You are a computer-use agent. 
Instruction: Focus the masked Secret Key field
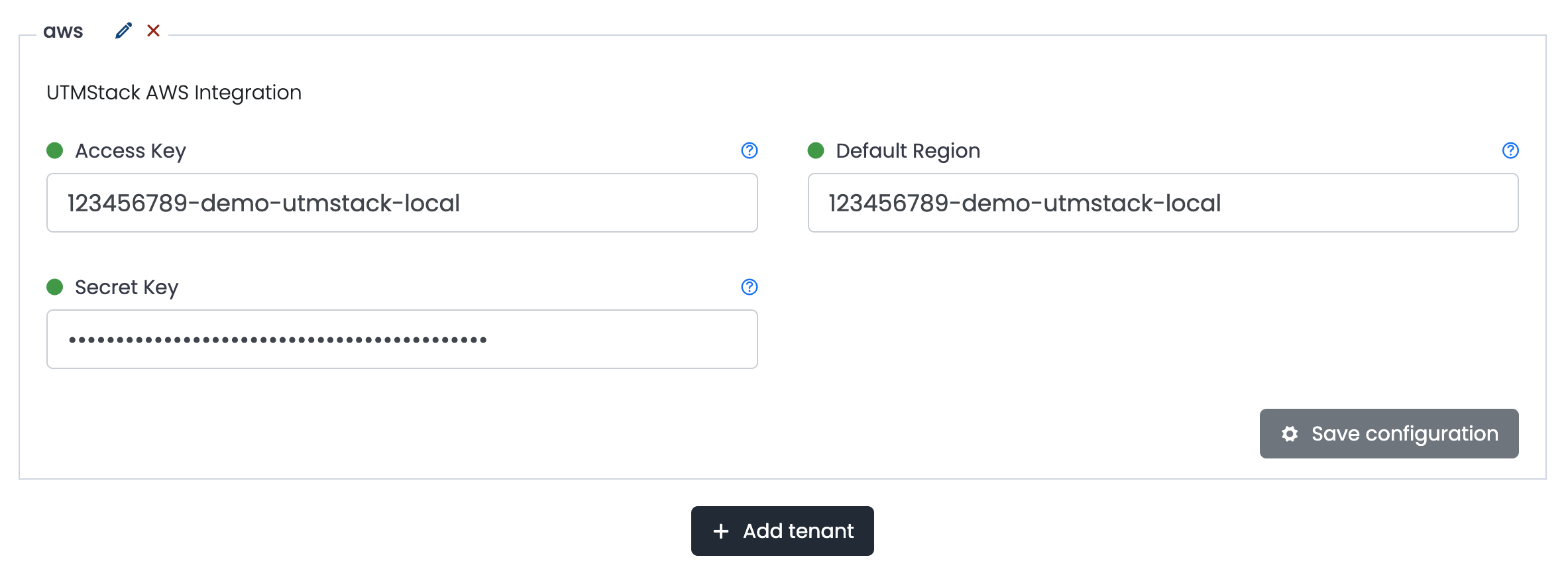(402, 339)
